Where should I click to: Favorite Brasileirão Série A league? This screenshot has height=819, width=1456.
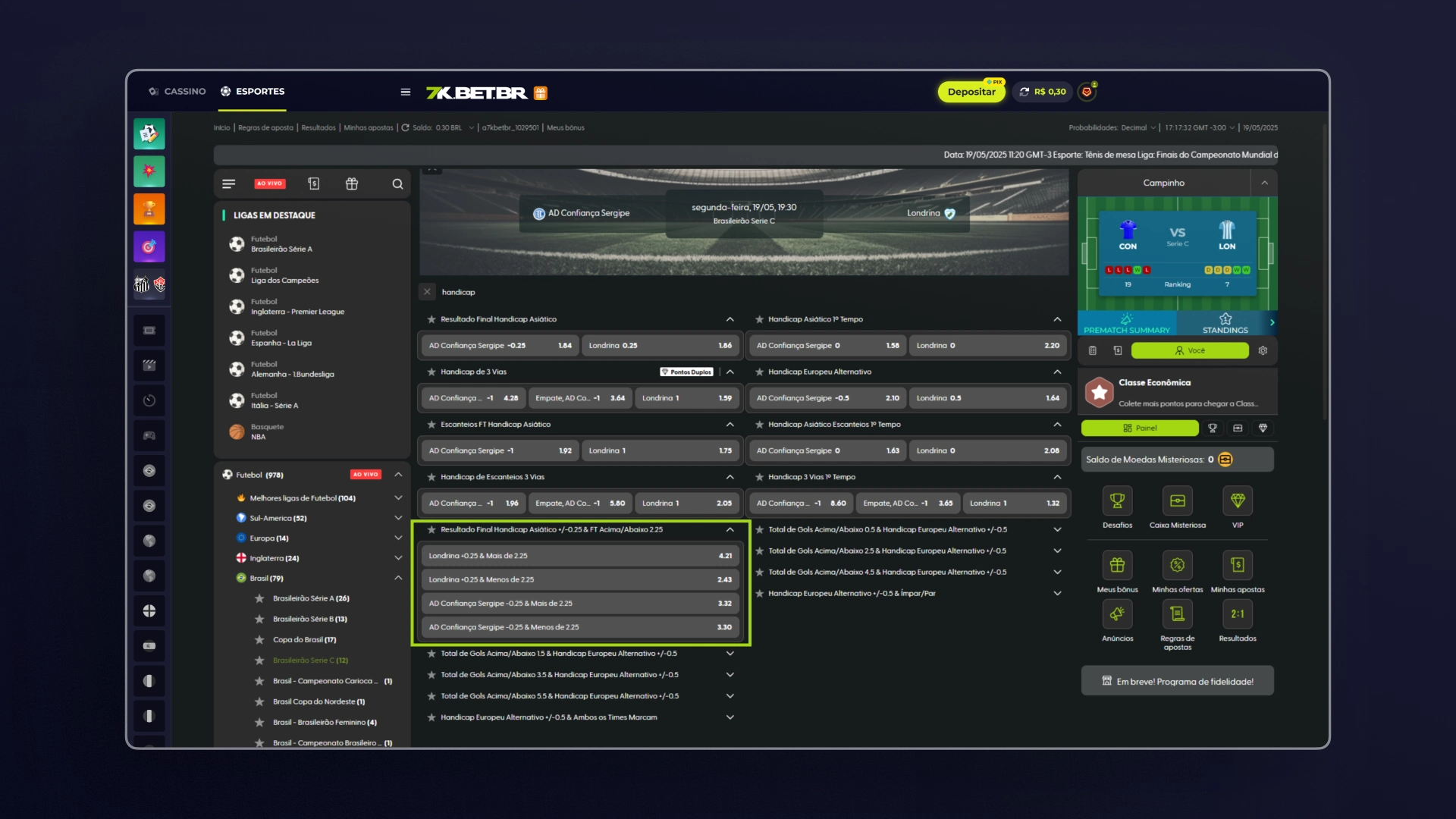259,598
